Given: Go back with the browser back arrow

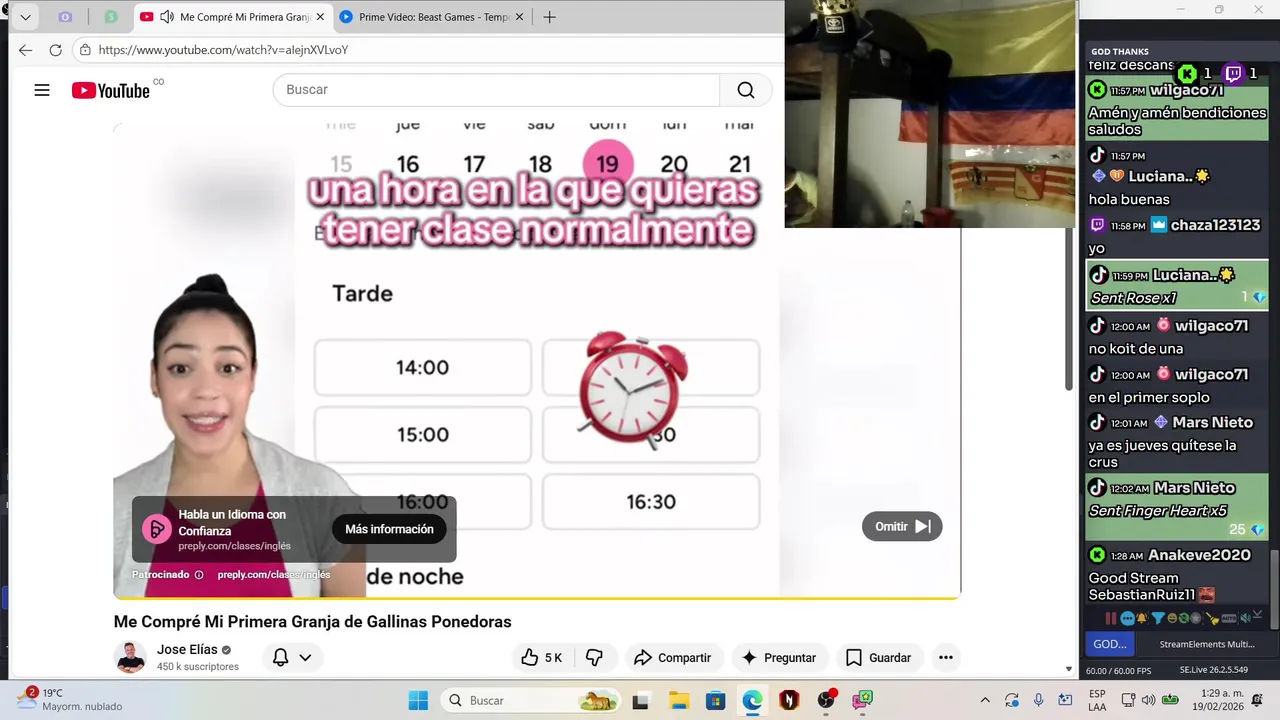Looking at the screenshot, I should [26, 50].
